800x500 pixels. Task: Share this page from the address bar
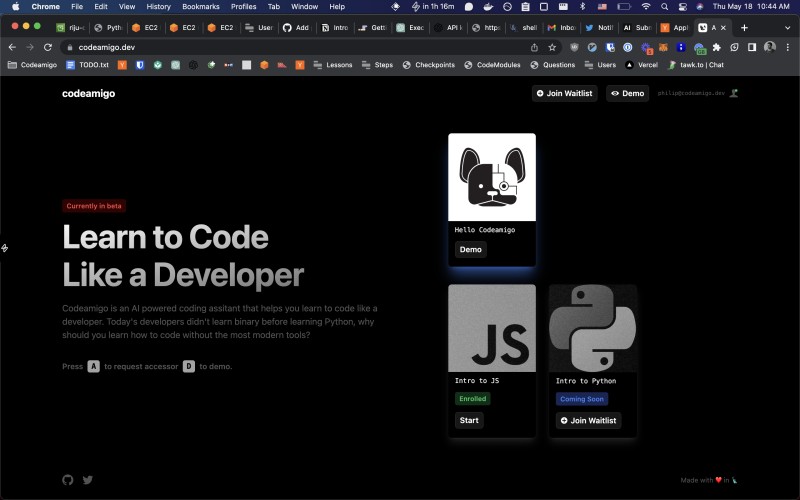534,47
